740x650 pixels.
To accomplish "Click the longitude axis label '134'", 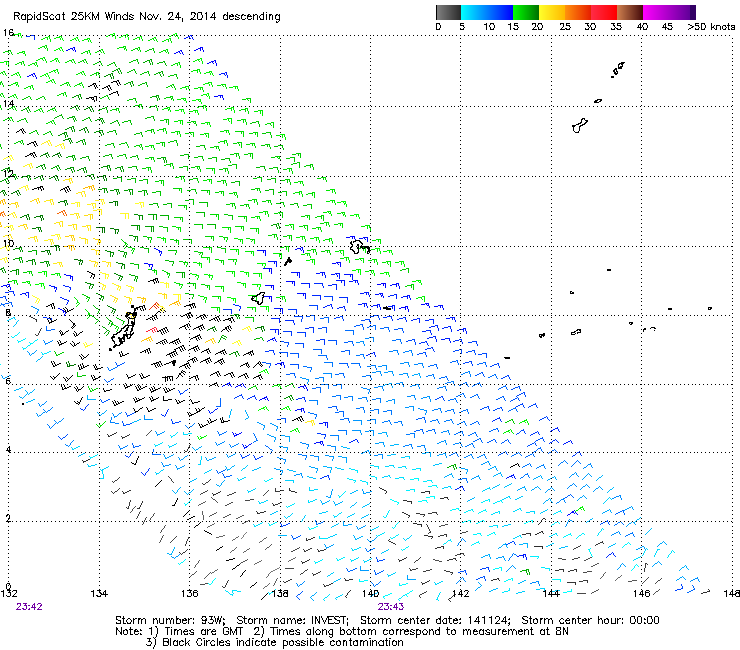I will tap(99, 593).
